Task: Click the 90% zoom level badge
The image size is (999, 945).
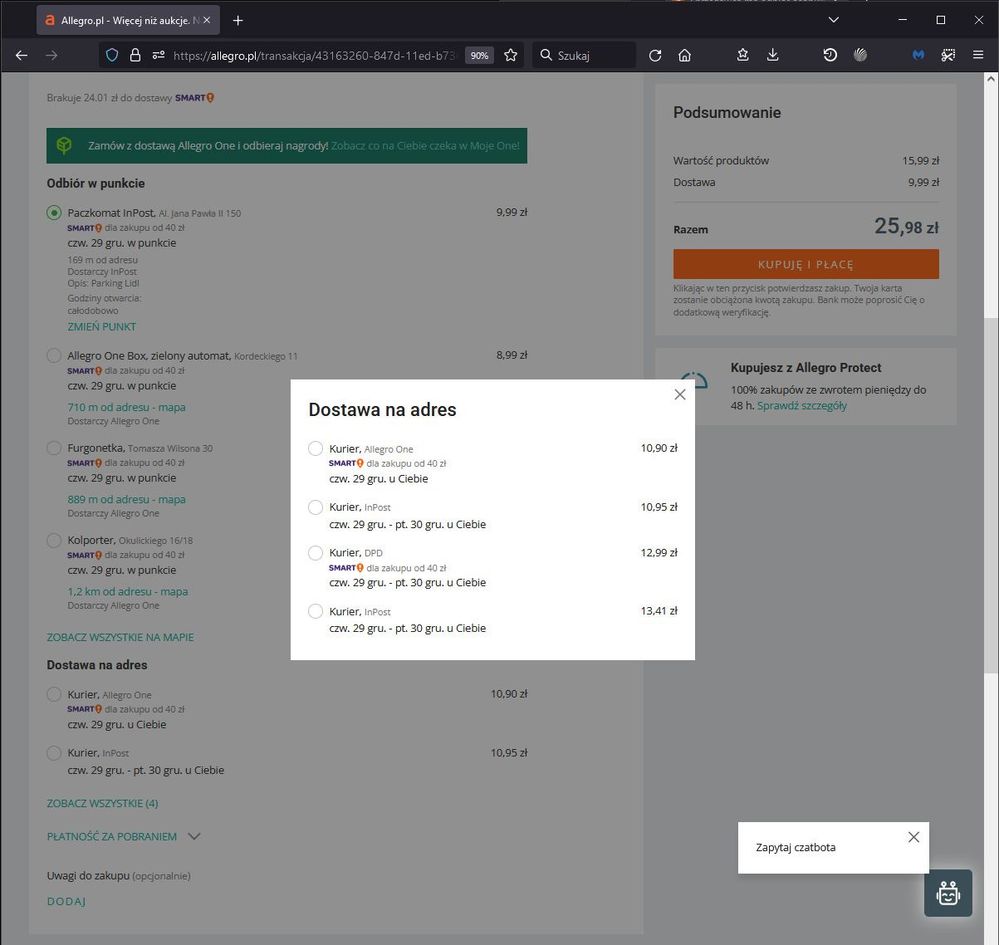Action: click(479, 55)
